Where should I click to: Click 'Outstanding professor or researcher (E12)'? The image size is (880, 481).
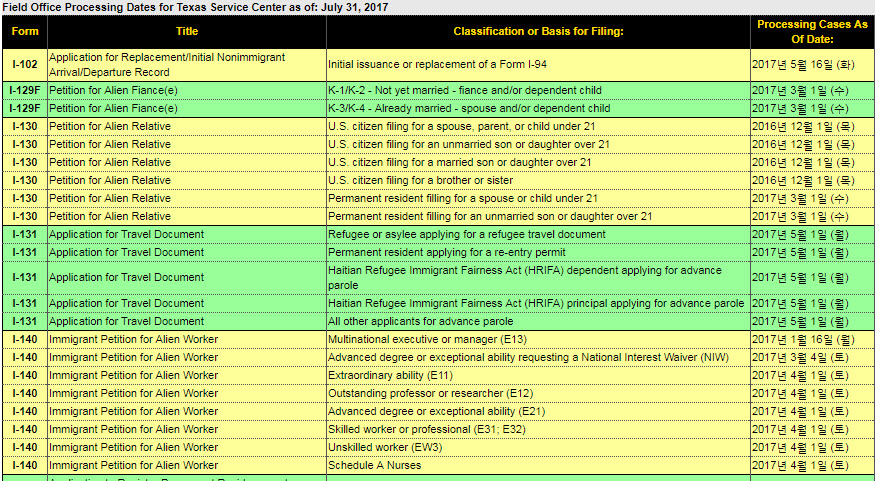[x=430, y=393]
